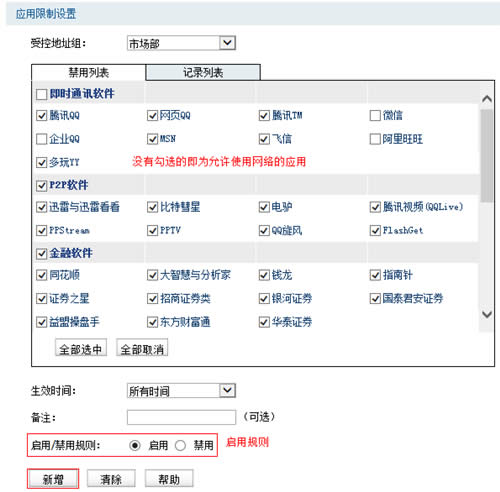Viewport: 500px width, 492px height.
Task: Untick the 金融软件 category checkbox
Action: [x=41, y=254]
